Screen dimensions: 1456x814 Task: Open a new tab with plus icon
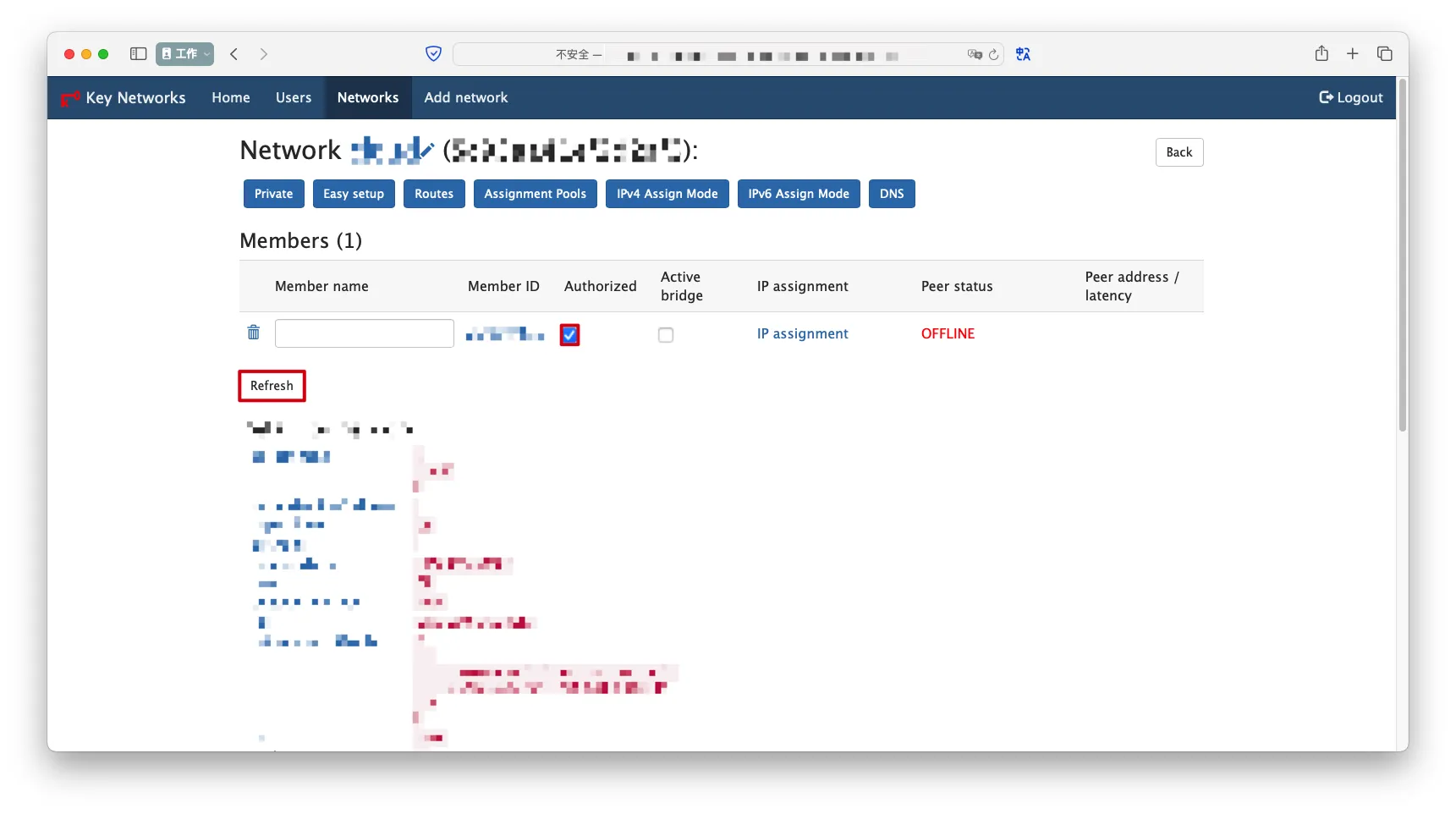point(1352,54)
